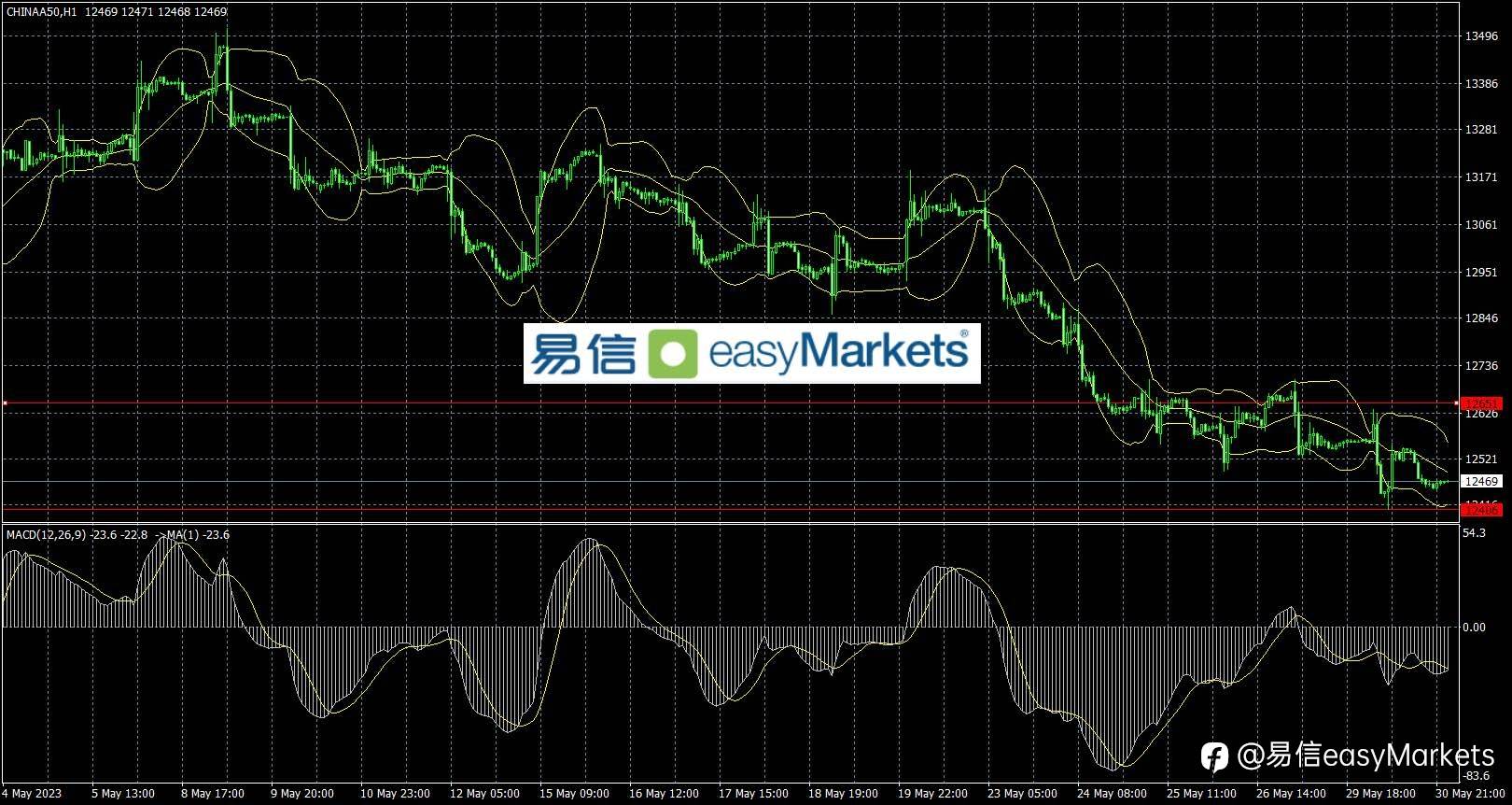The height and width of the screenshot is (805, 1512).
Task: Click the 54.3 MACD scale value
Action: (x=1475, y=533)
